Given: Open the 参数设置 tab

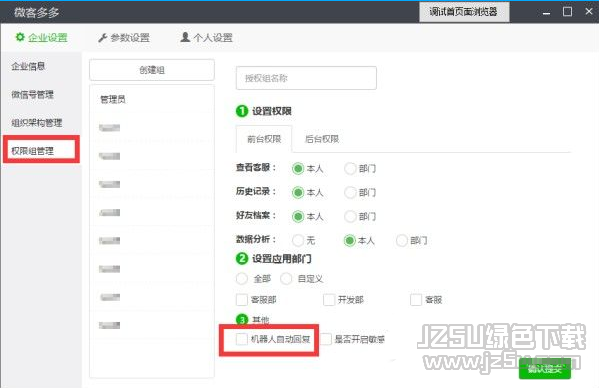Looking at the screenshot, I should [x=124, y=38].
